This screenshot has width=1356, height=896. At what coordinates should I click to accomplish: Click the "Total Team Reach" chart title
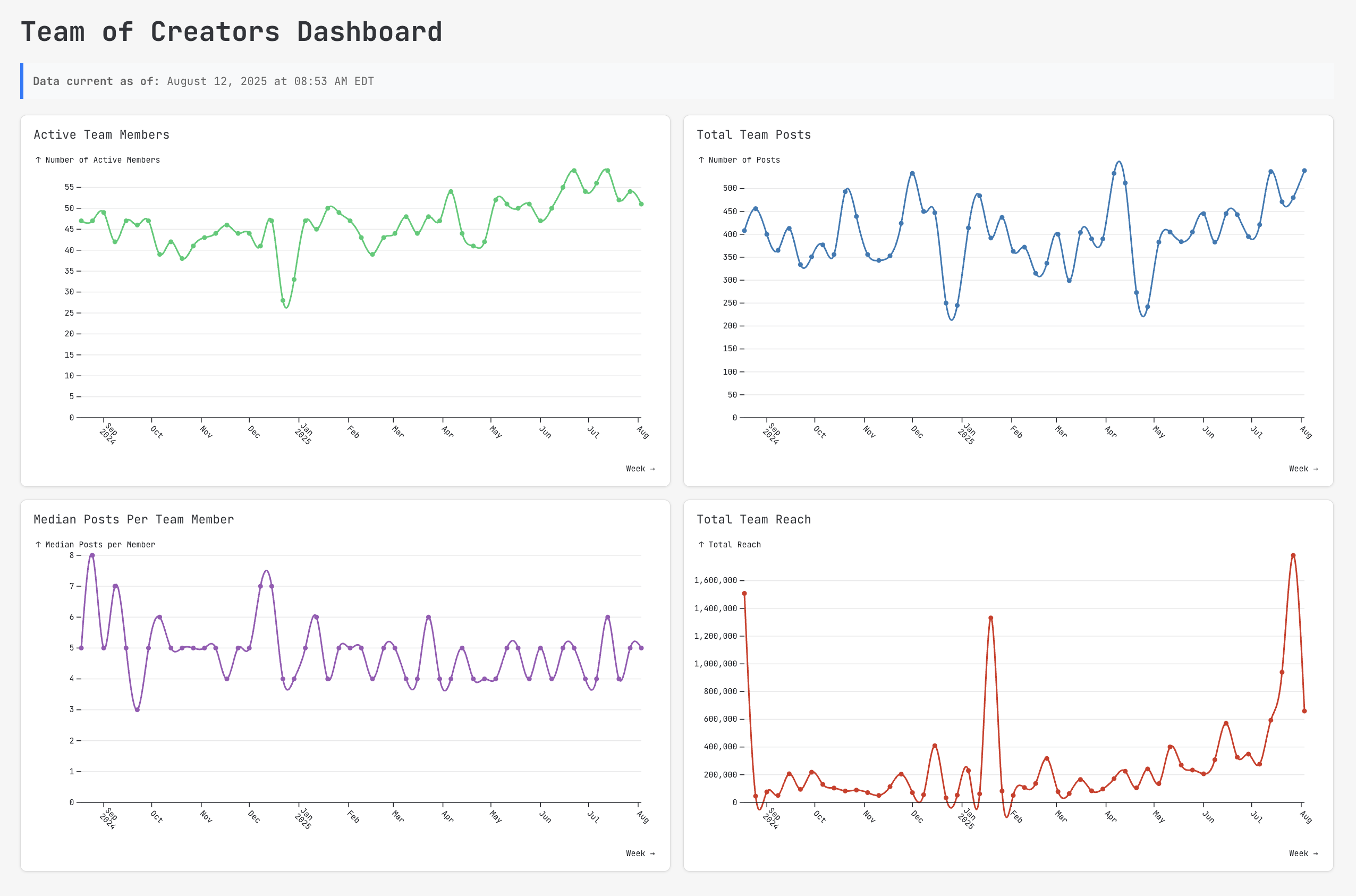[x=754, y=519]
